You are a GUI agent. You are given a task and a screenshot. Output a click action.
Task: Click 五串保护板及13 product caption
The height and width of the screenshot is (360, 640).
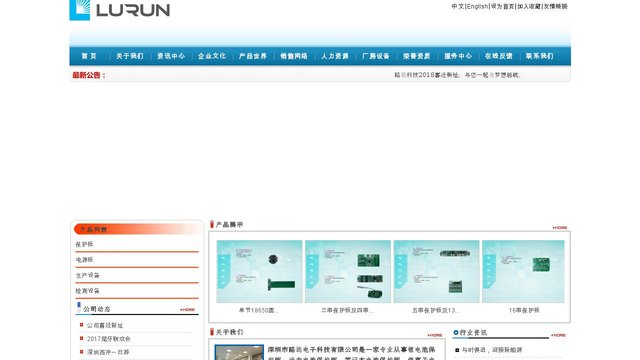pyautogui.click(x=436, y=310)
